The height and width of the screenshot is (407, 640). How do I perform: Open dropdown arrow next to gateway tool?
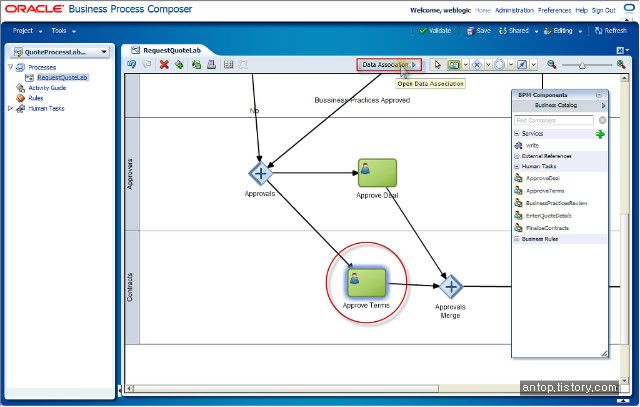[488, 64]
